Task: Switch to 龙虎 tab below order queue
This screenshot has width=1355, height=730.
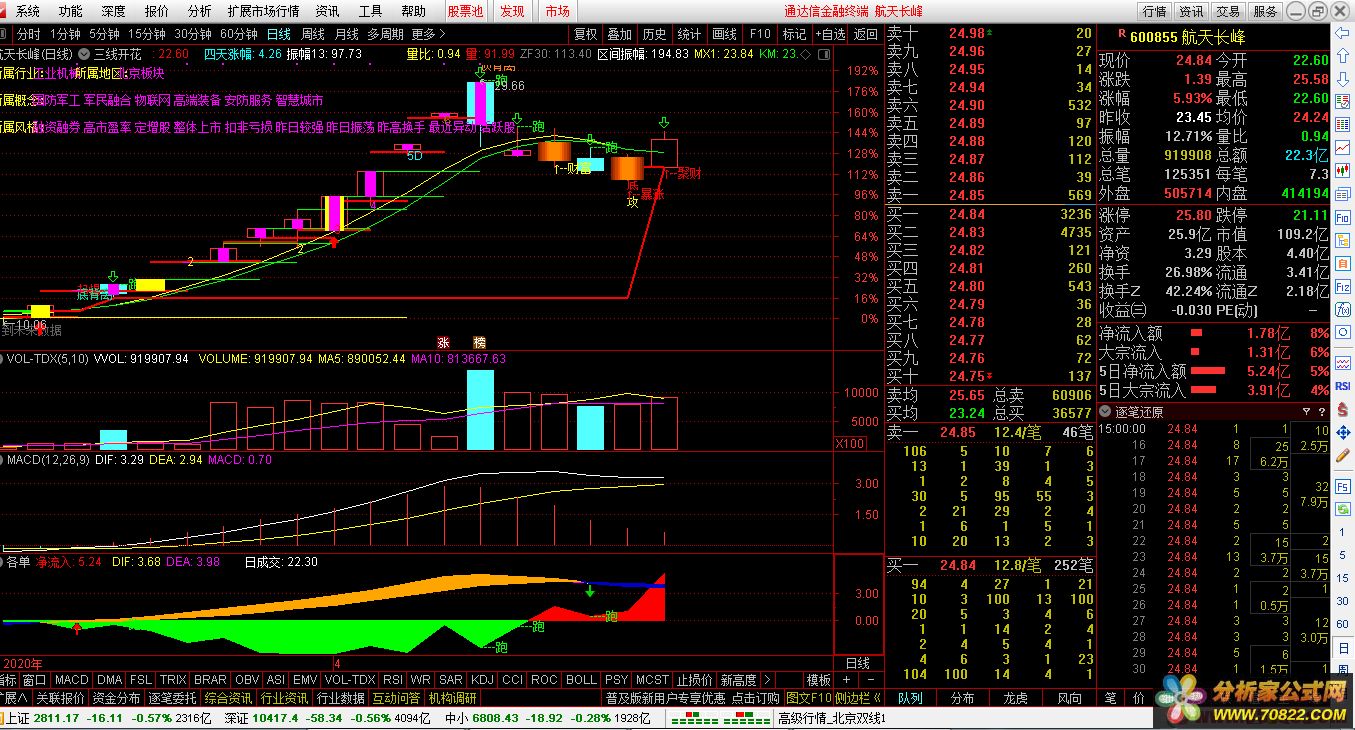Action: 1015,698
